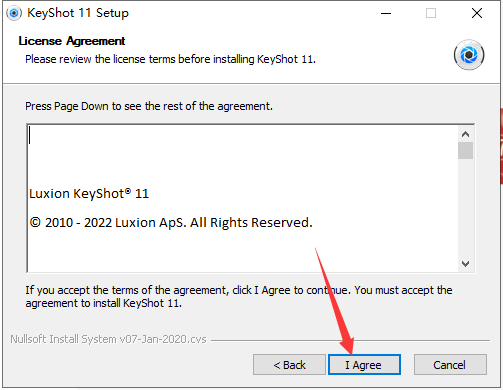Click the Nullsoft Install System label
The image size is (503, 390).
(108, 339)
